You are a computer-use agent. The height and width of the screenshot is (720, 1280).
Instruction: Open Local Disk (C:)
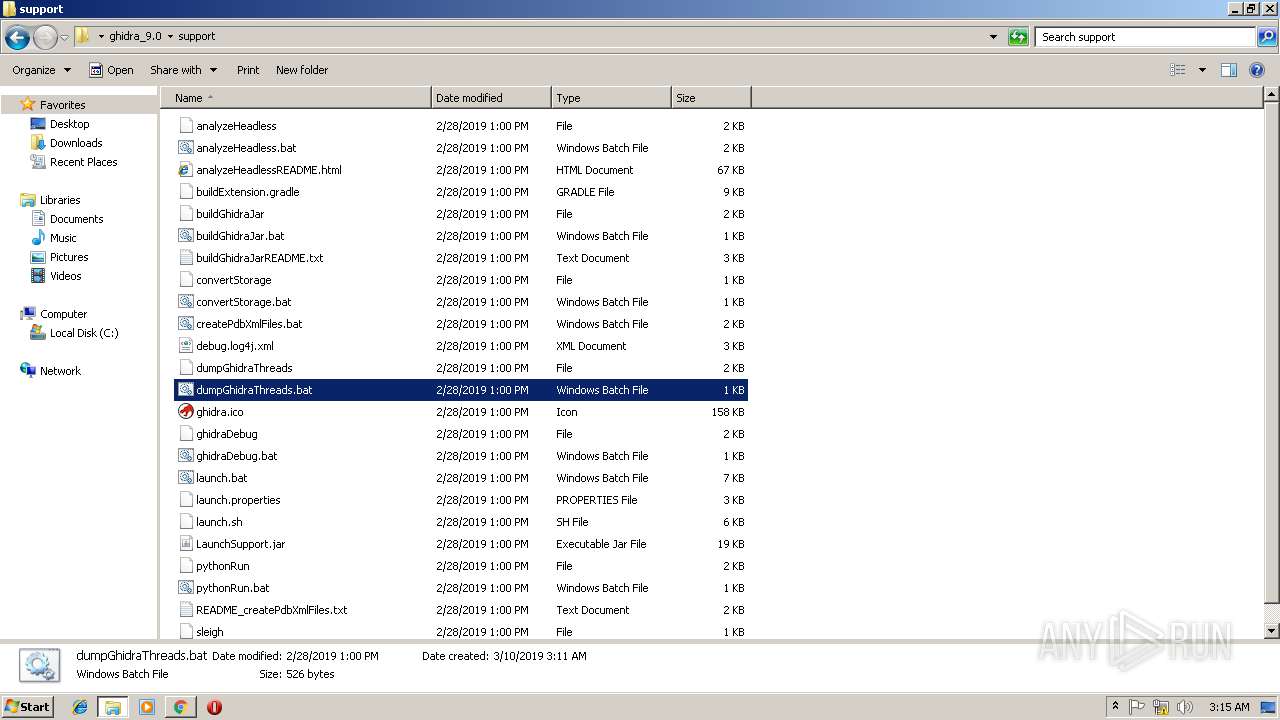pyautogui.click(x=84, y=333)
